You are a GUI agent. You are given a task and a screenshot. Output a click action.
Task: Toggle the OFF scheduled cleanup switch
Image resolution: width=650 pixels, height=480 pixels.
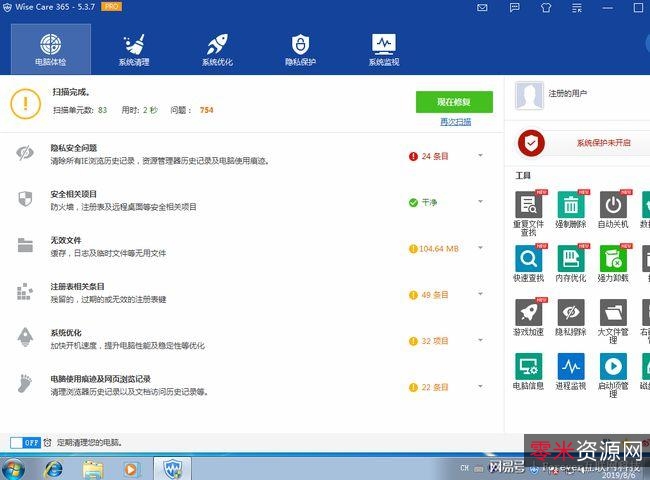[x=25, y=443]
